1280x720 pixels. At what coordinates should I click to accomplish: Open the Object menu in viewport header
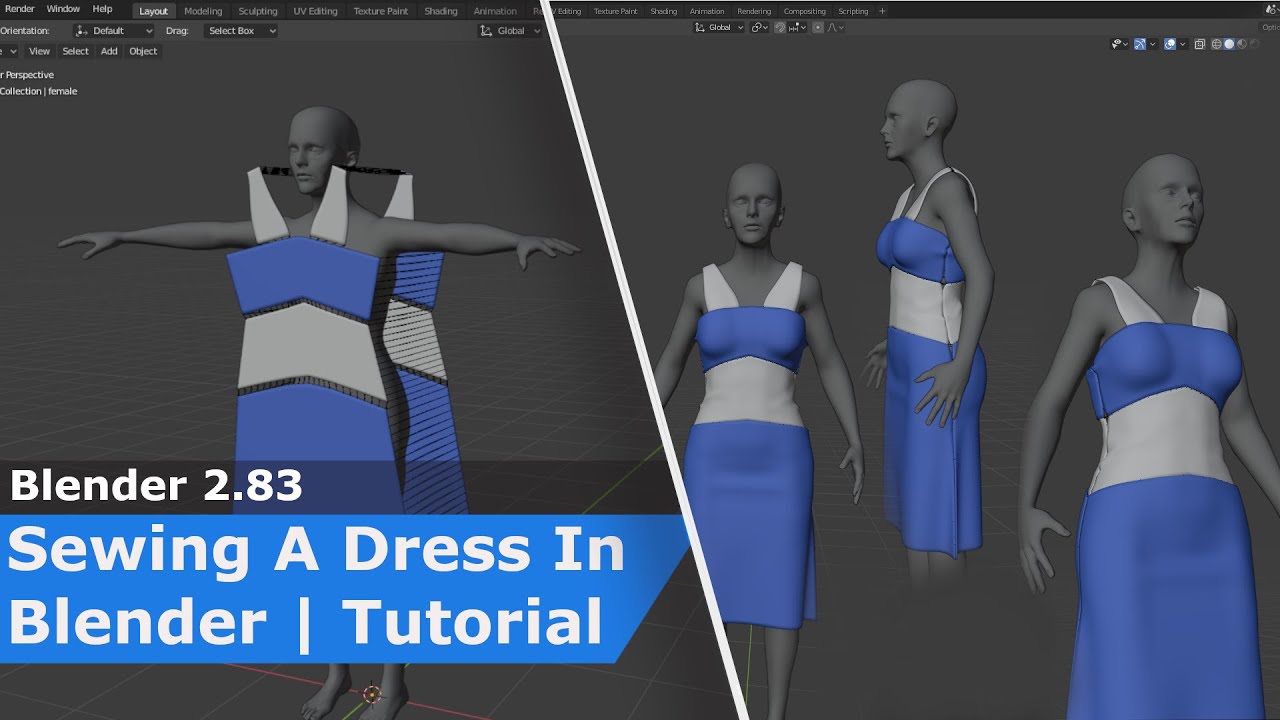click(x=143, y=51)
